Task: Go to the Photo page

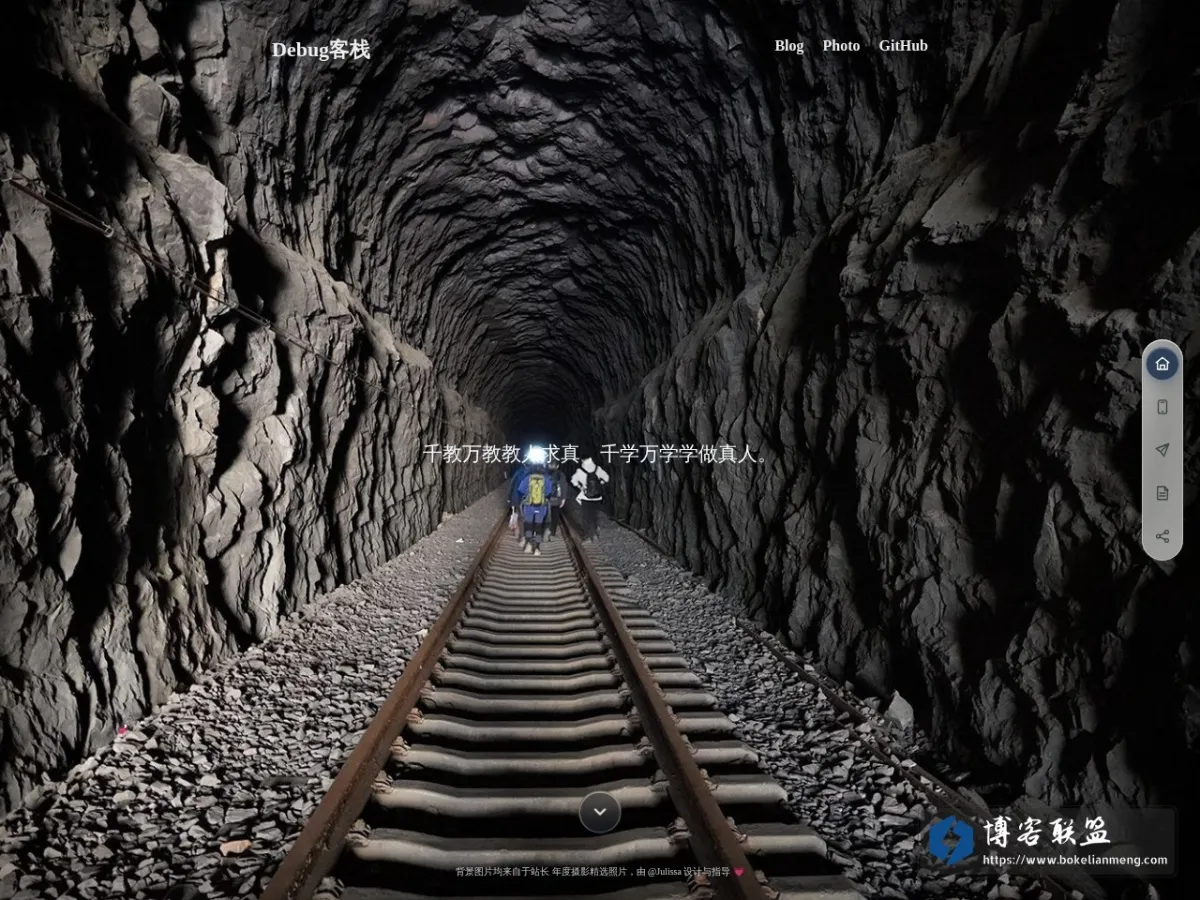Action: point(841,46)
